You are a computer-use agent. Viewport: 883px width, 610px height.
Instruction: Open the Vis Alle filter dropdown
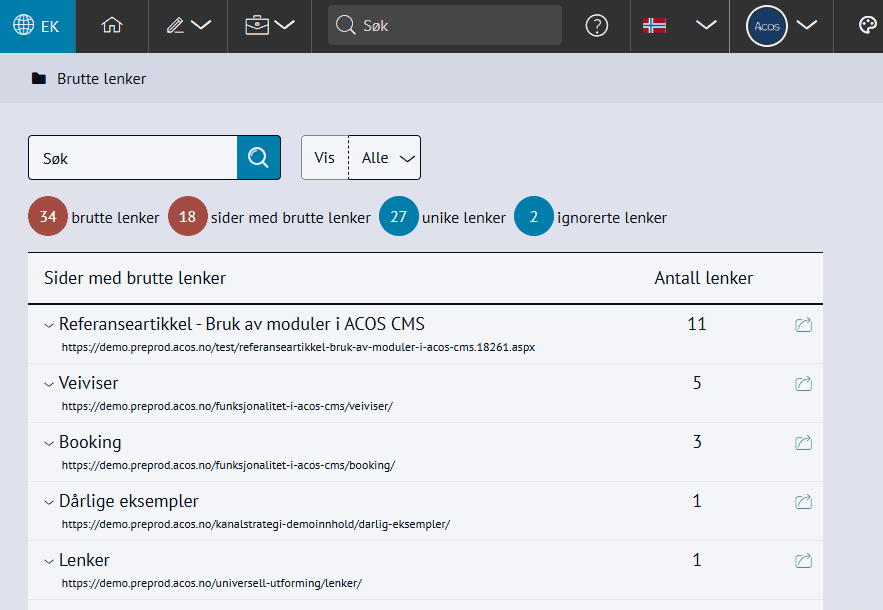click(384, 158)
